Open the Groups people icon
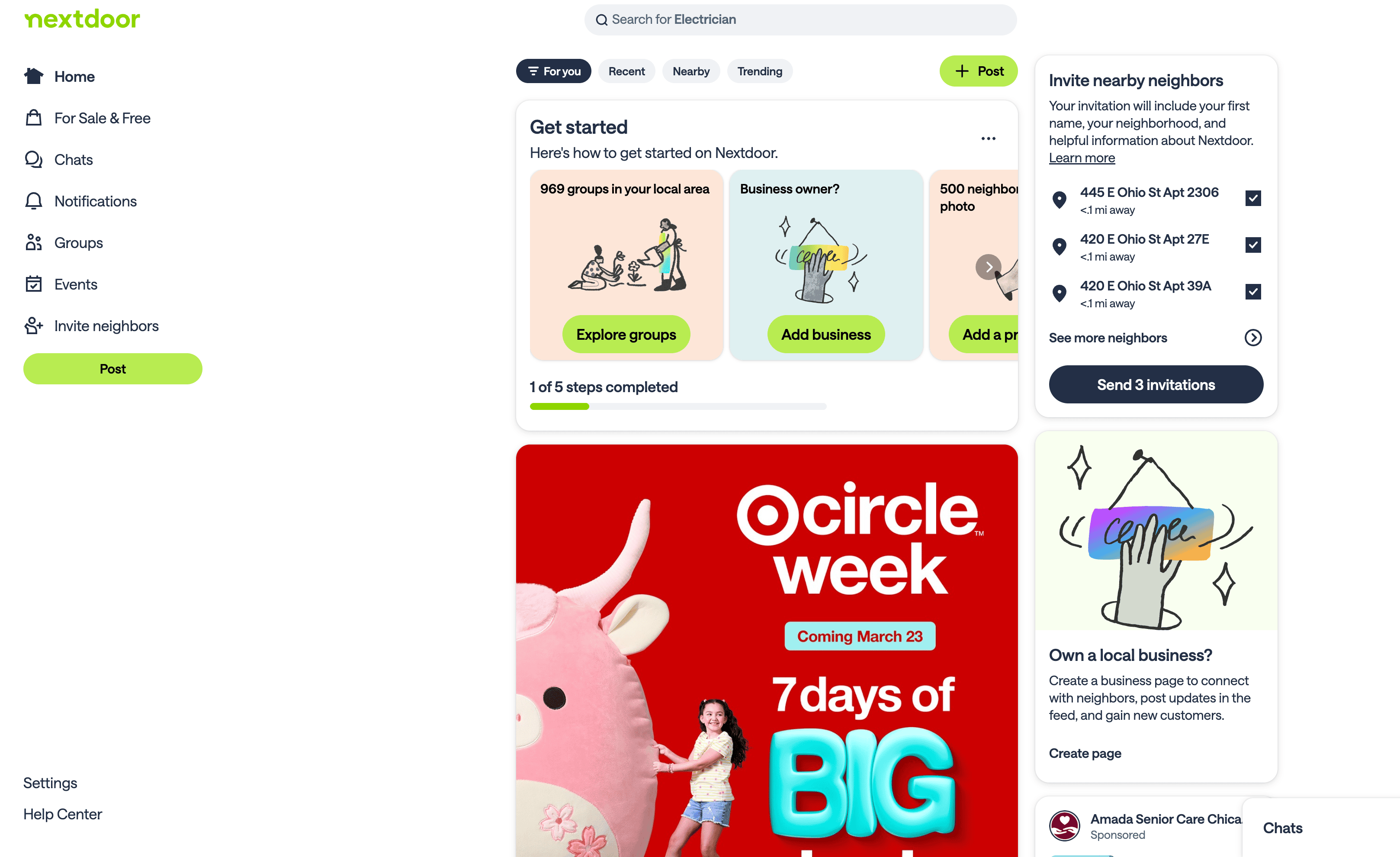1400x857 pixels. coord(33,242)
